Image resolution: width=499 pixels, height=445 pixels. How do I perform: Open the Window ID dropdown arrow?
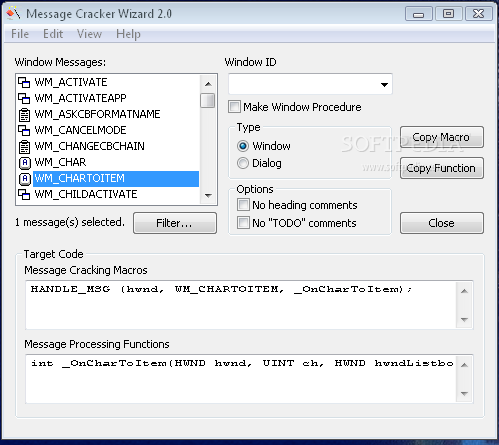[384, 85]
